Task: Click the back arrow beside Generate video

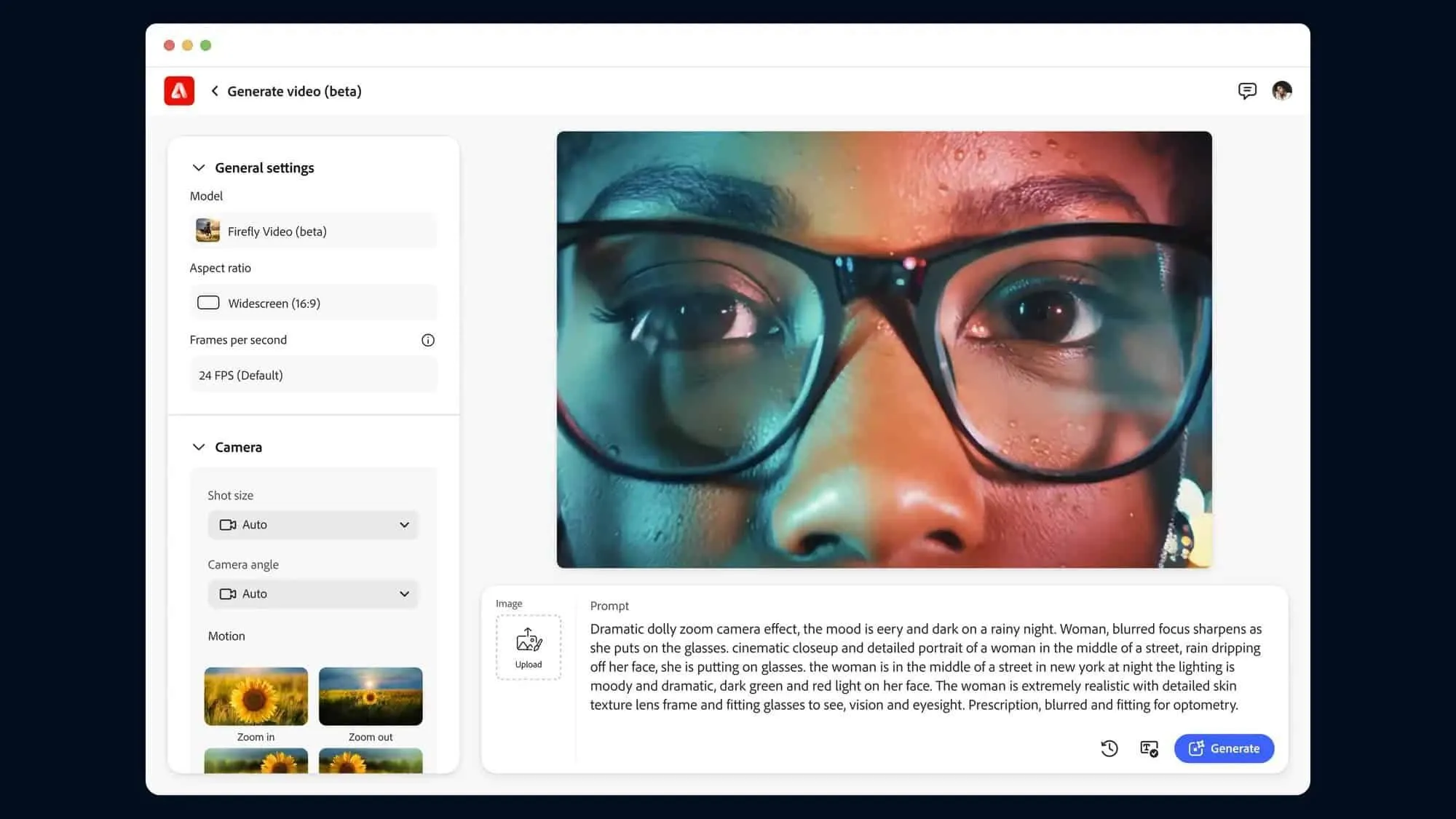Action: coord(214,90)
